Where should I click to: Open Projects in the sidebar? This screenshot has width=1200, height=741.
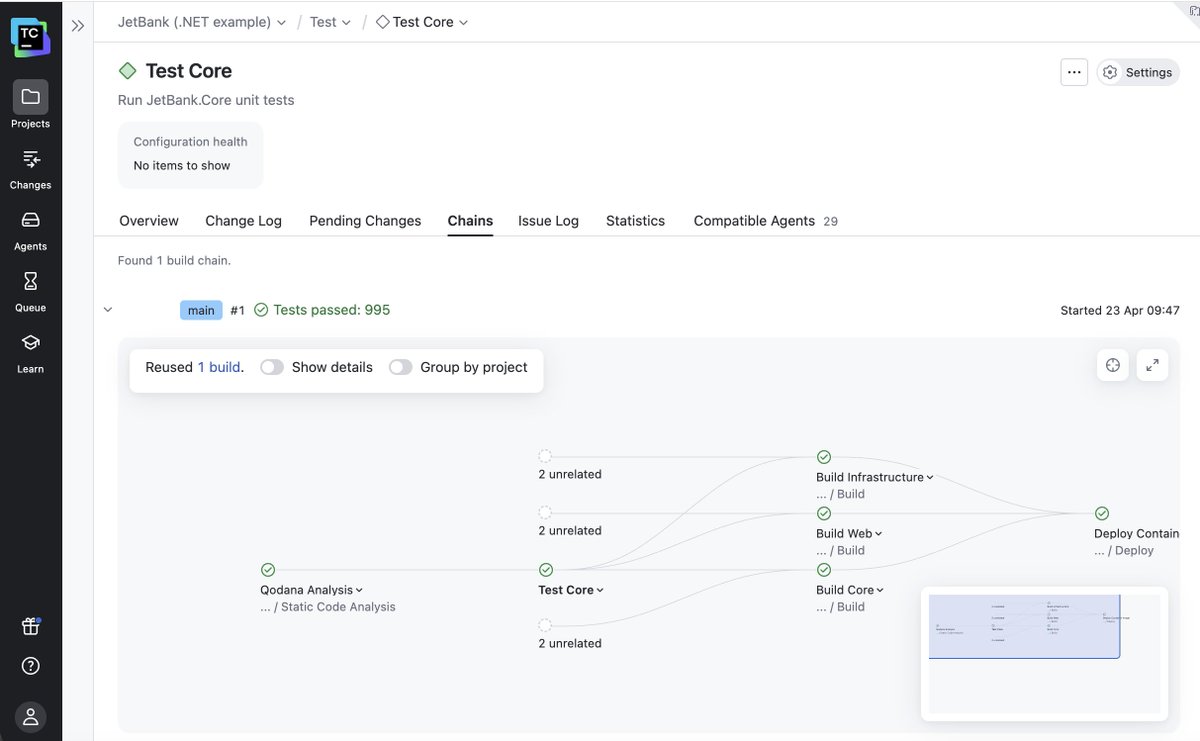[x=30, y=105]
